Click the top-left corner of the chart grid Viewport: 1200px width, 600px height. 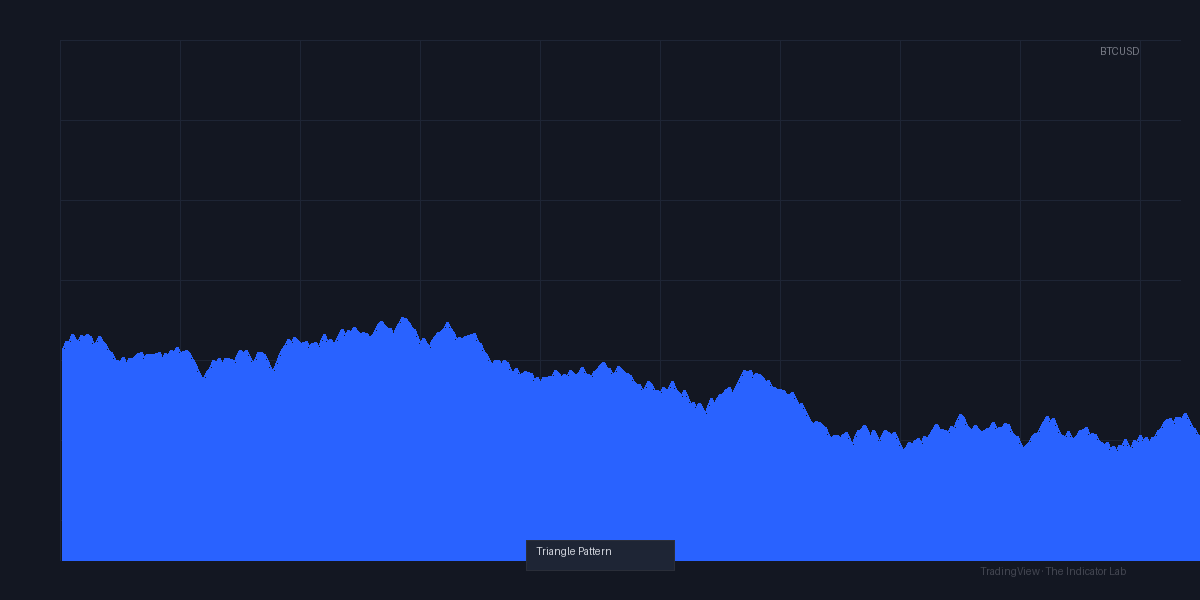[60, 40]
